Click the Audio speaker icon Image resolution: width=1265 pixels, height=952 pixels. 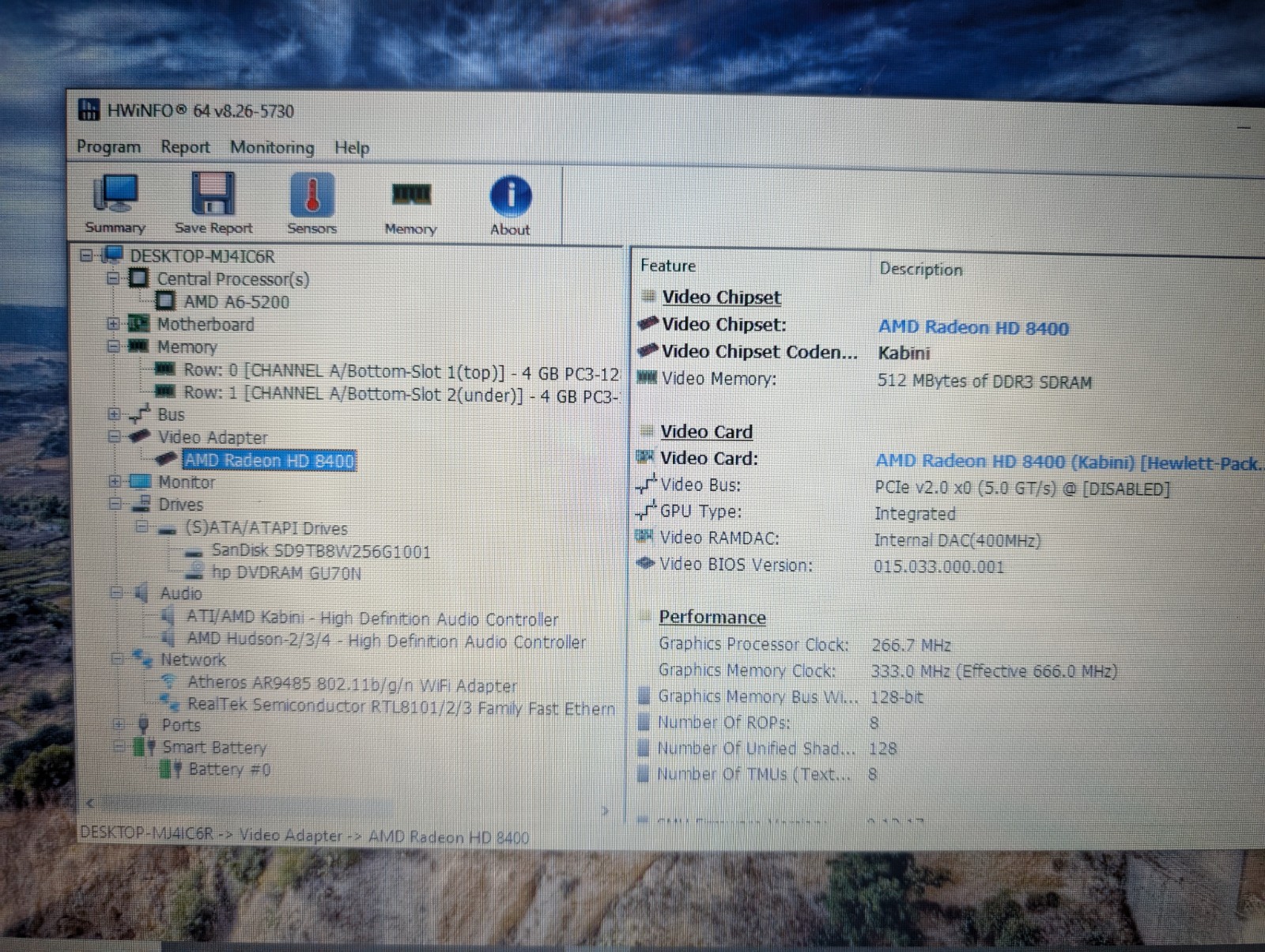point(142,592)
